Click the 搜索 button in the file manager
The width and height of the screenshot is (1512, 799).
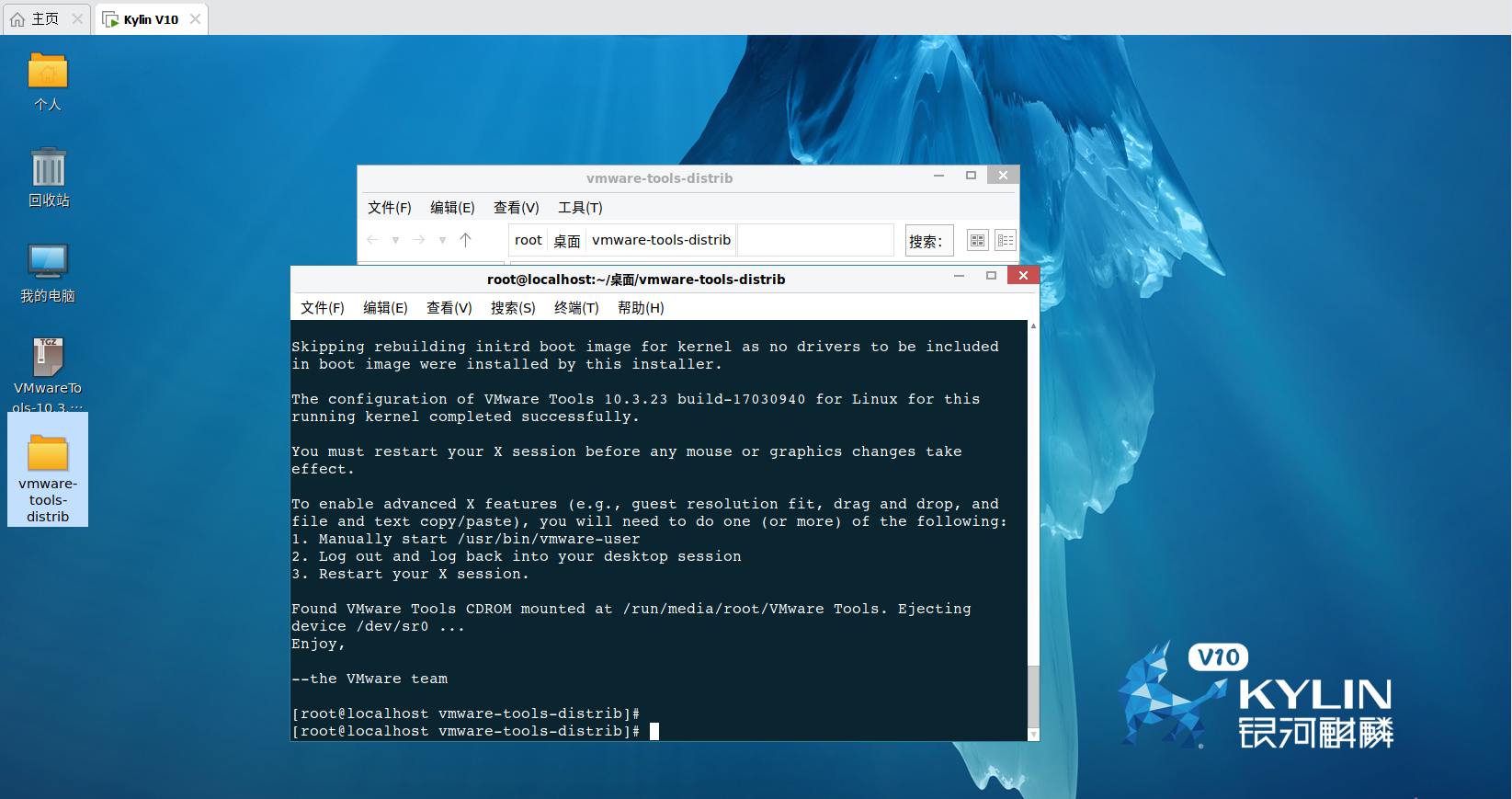(x=928, y=241)
